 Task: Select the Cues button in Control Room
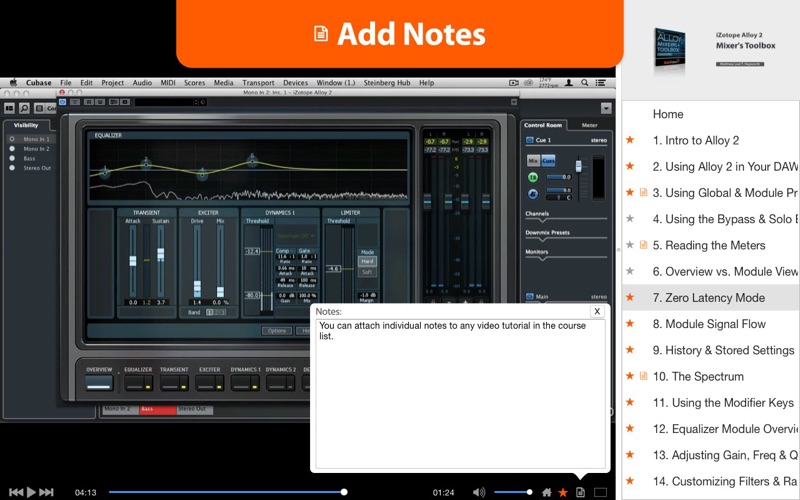pyautogui.click(x=548, y=161)
